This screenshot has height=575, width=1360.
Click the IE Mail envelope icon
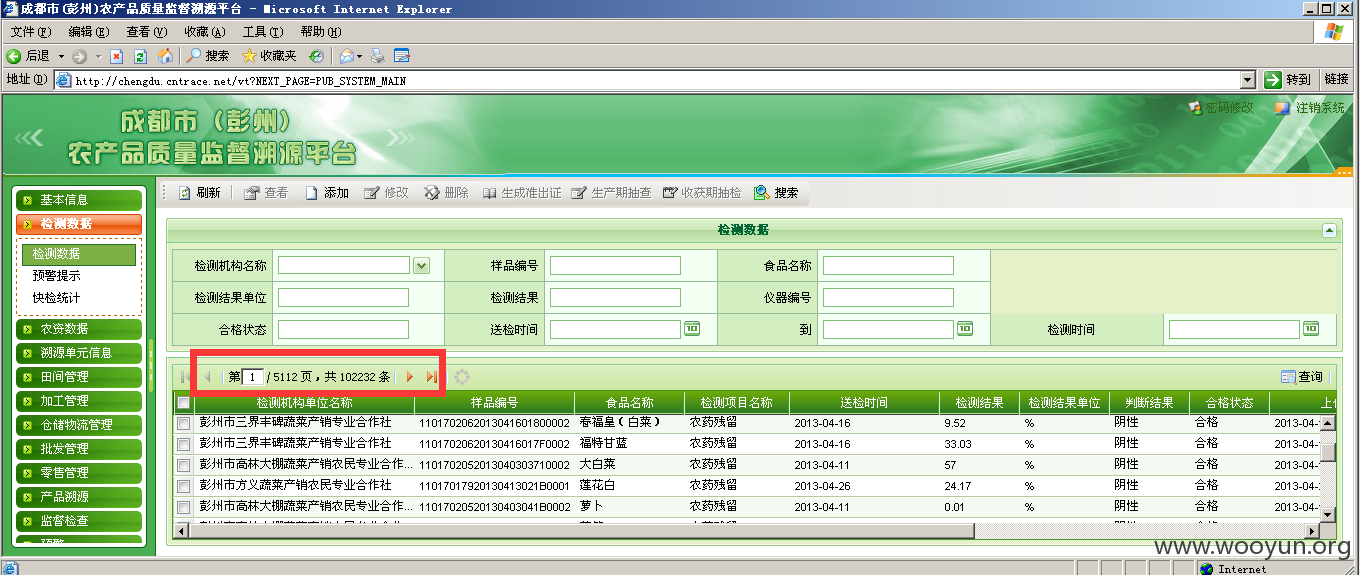click(x=346, y=56)
